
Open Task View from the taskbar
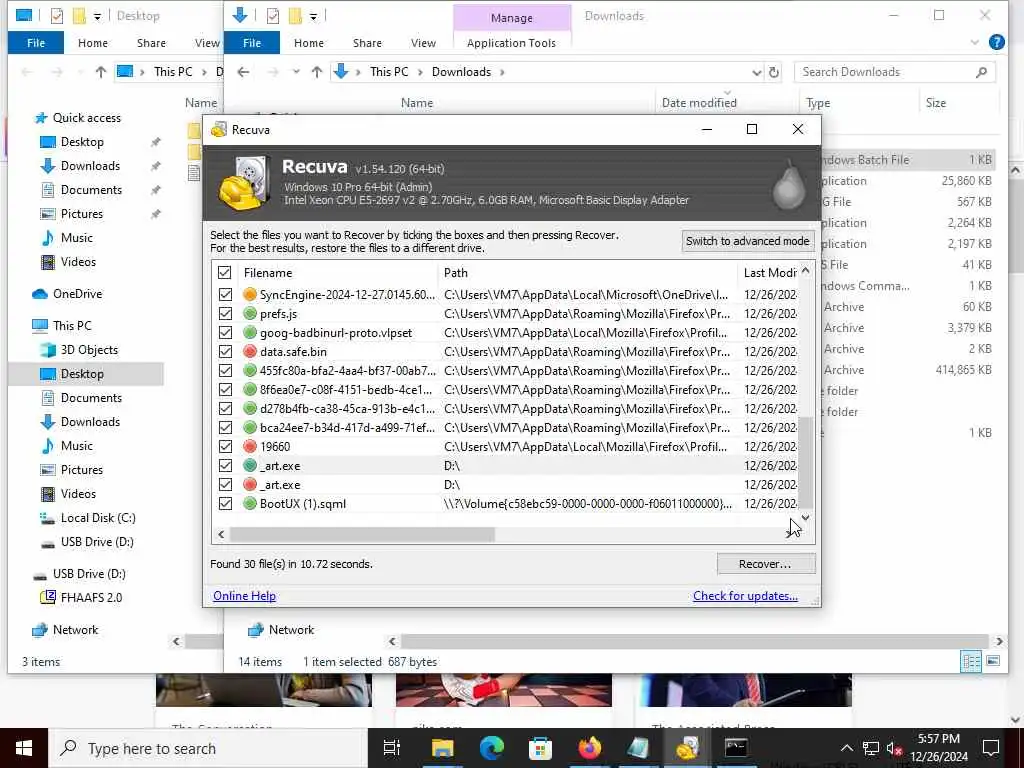pyautogui.click(x=391, y=748)
